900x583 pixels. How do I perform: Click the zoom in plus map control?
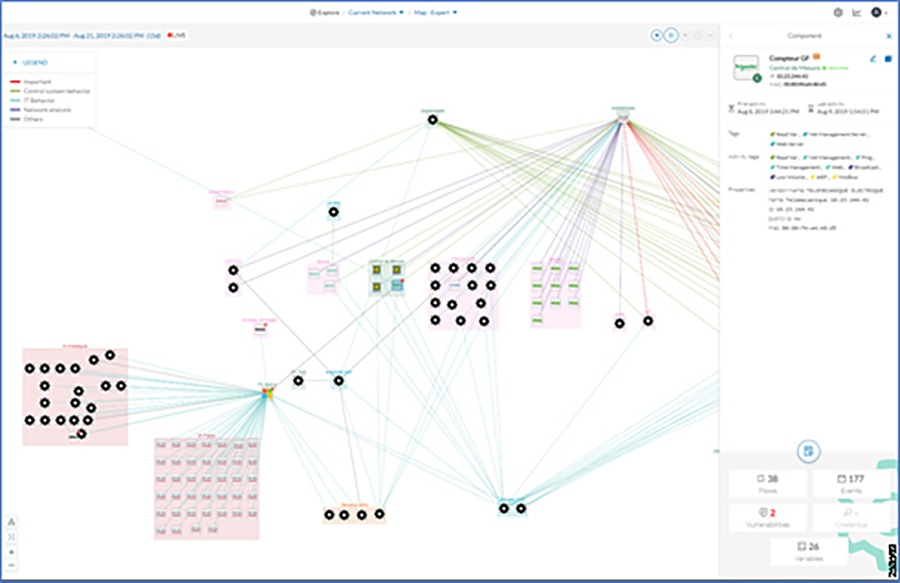(11, 551)
